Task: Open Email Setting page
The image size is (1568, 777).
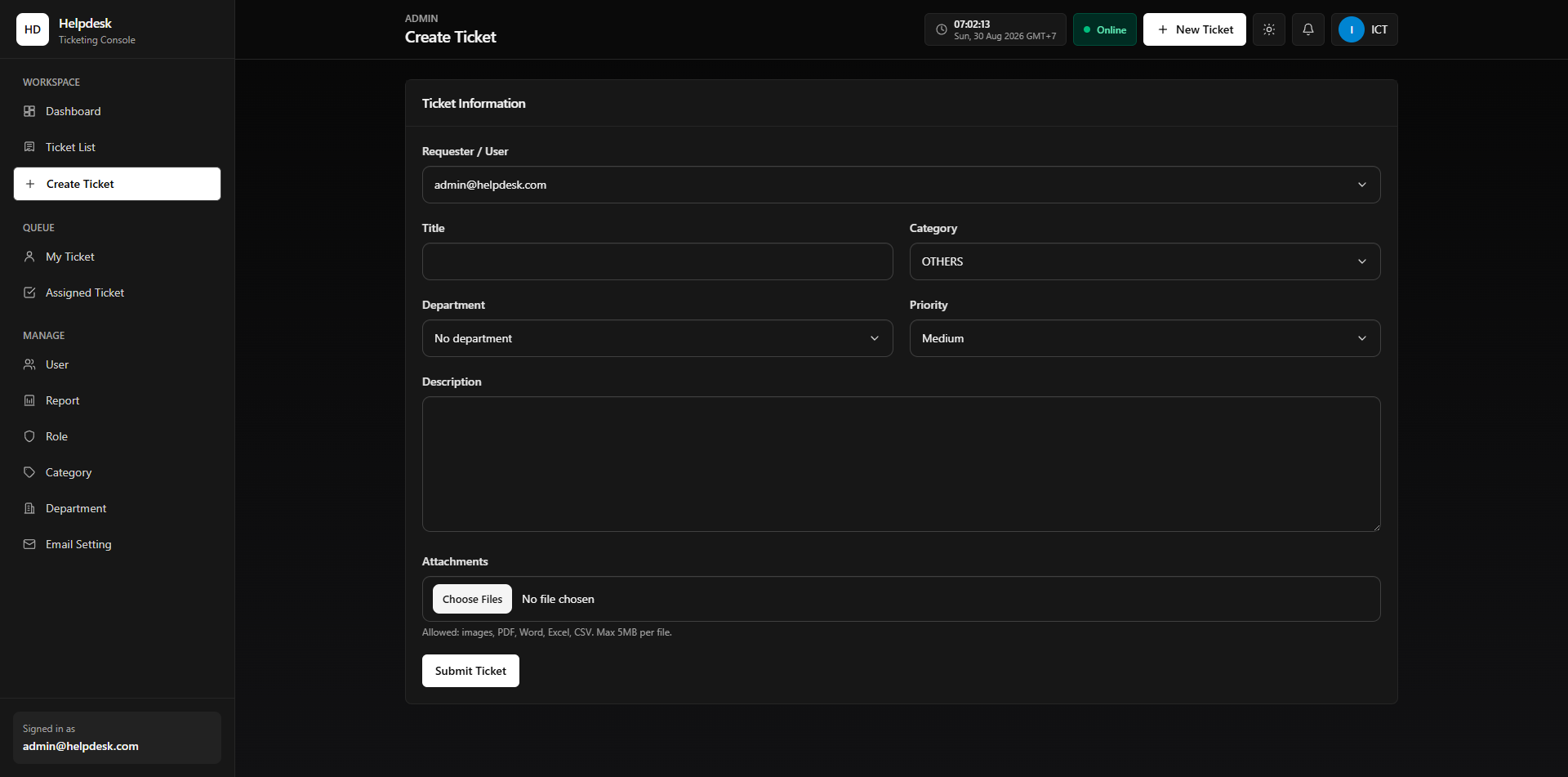Action: click(x=117, y=544)
